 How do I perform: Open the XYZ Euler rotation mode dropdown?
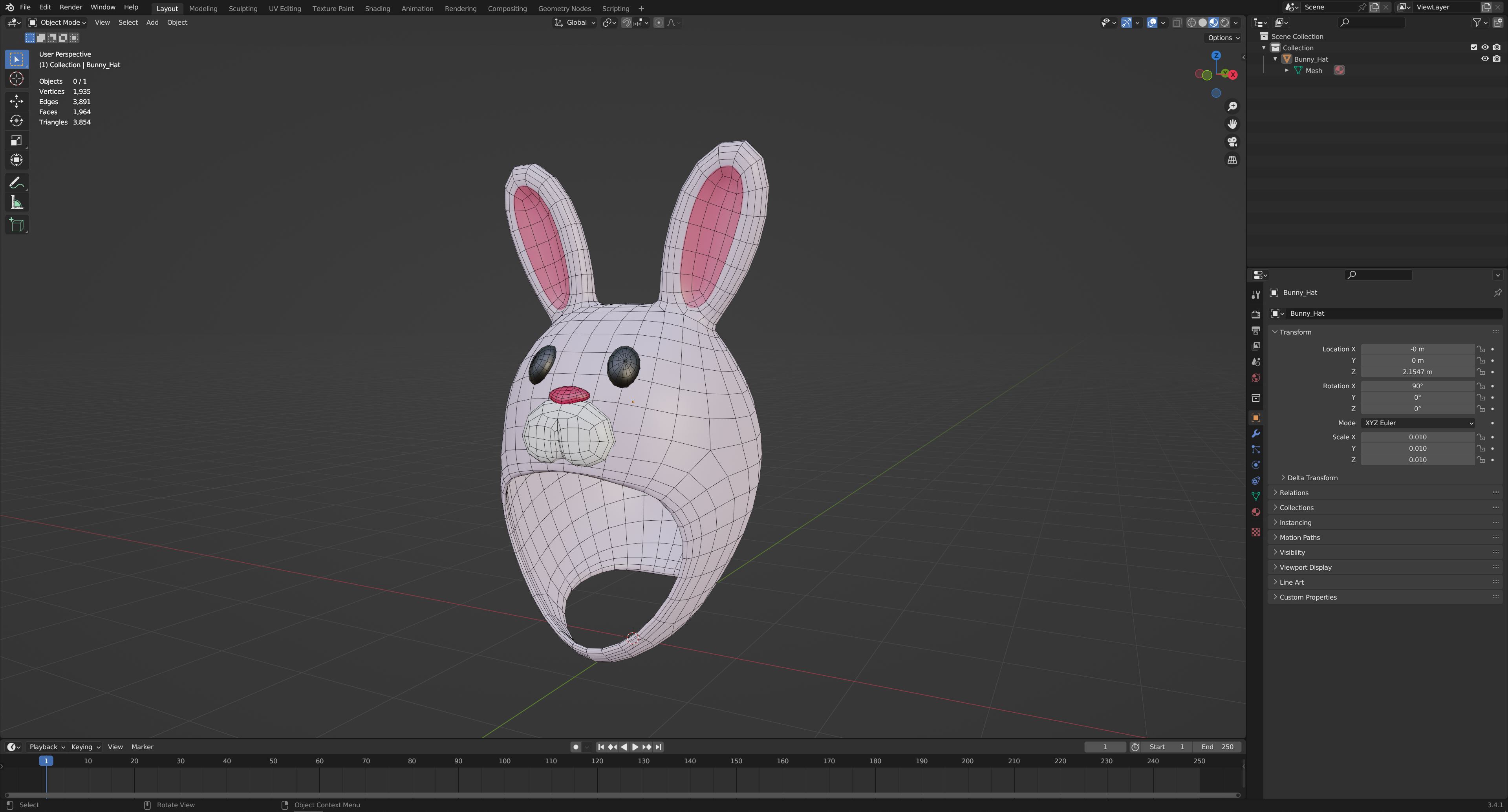(x=1417, y=422)
